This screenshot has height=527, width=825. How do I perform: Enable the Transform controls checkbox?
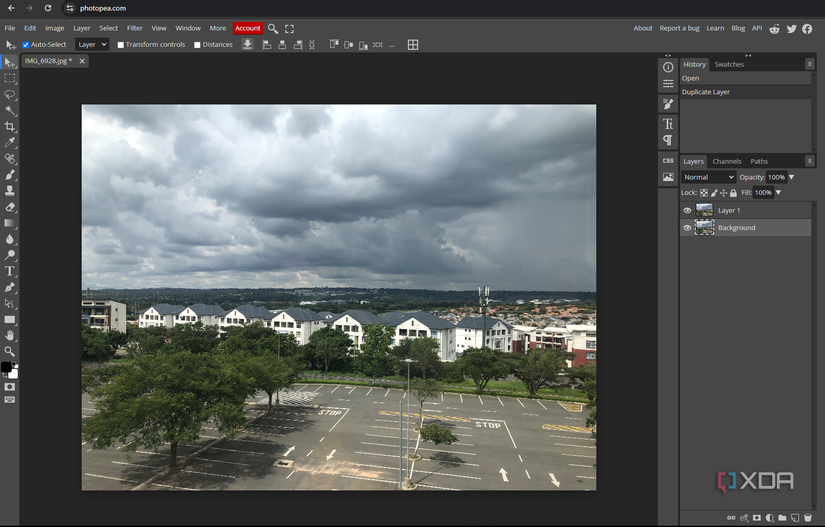pyautogui.click(x=120, y=45)
